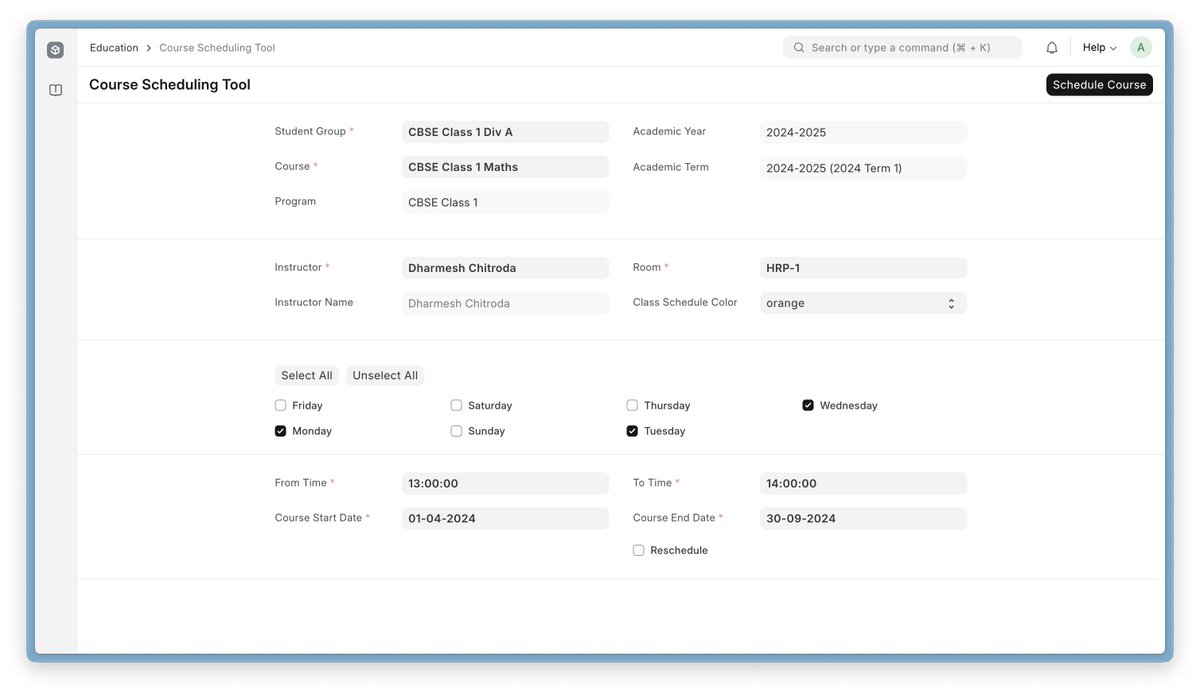This screenshot has width=1200, height=695.
Task: Open the app home cube icon
Action: tap(55, 50)
